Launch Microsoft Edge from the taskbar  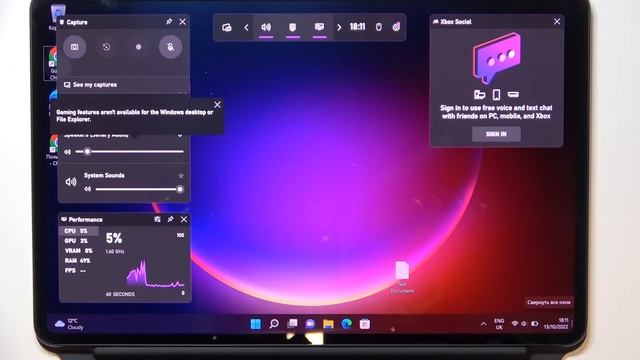point(347,324)
